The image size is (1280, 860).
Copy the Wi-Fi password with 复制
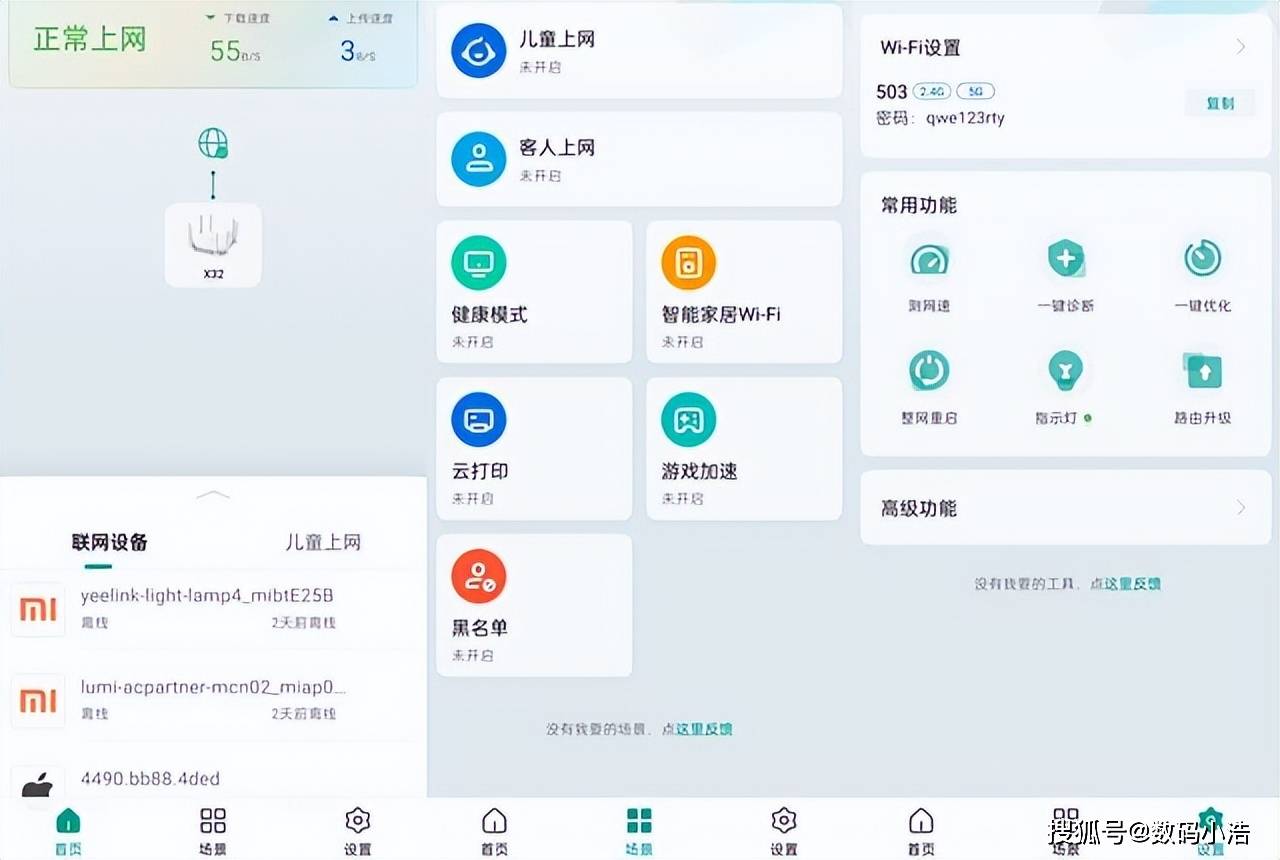coord(1221,103)
